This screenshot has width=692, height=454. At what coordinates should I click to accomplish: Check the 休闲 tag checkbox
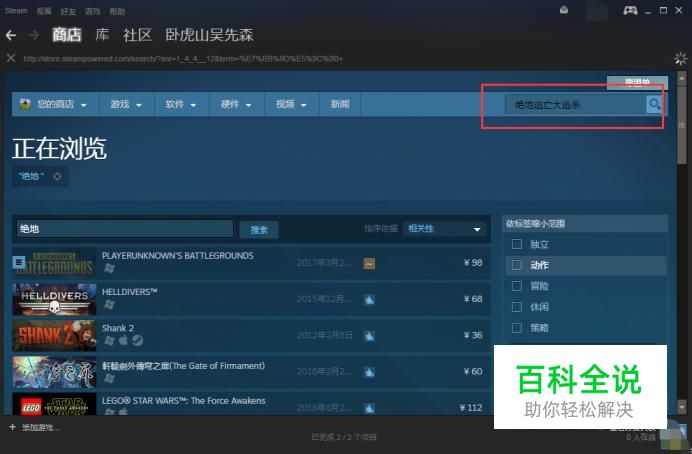point(516,307)
